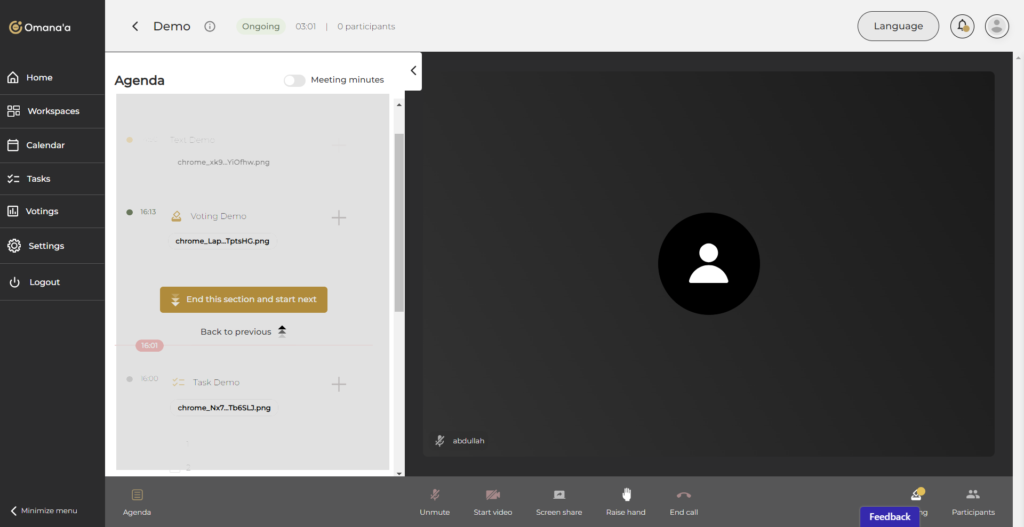Expand Voting Demo with its plus icon
The width and height of the screenshot is (1024, 527).
click(339, 217)
